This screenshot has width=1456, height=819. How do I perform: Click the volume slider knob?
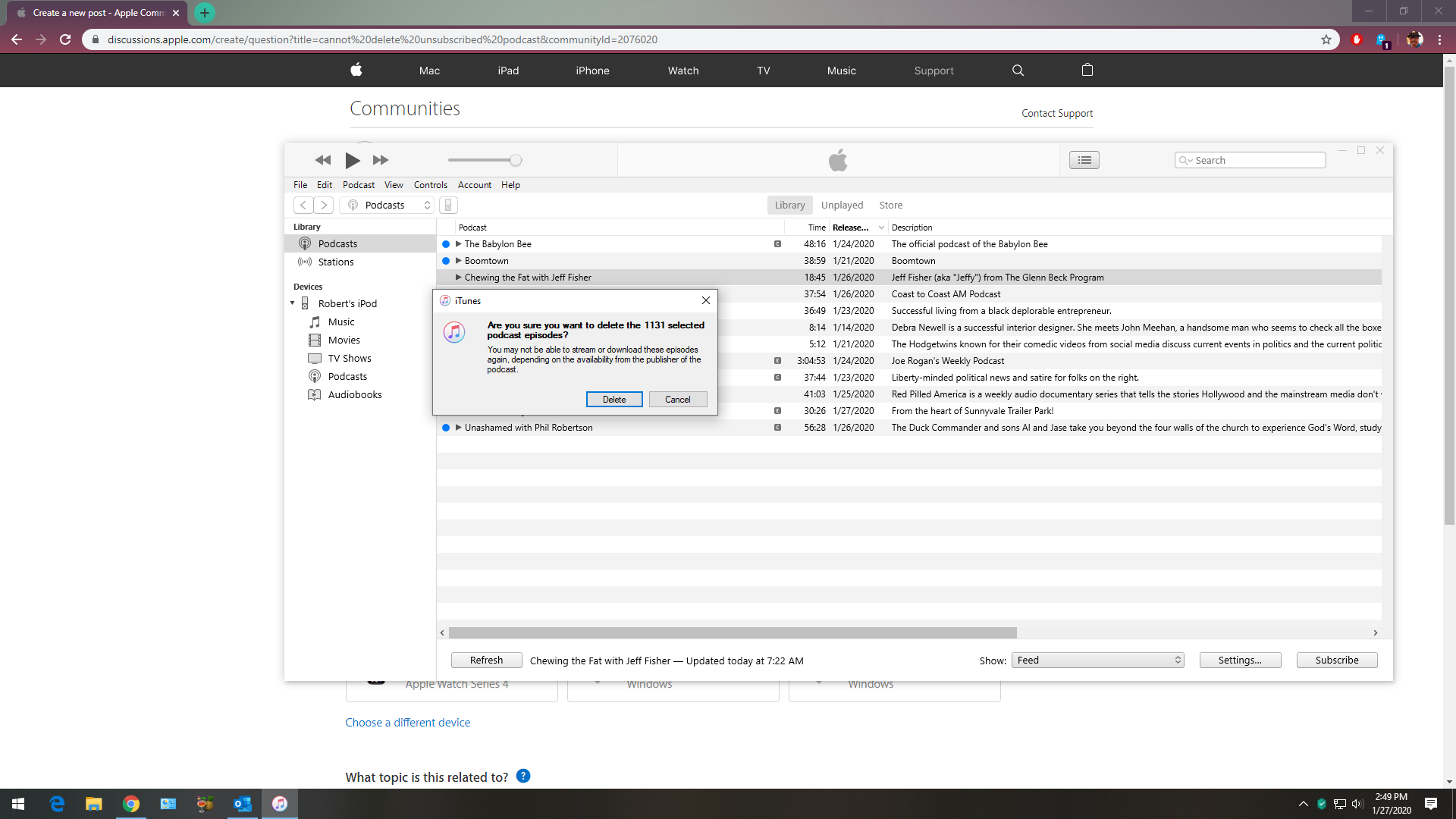pyautogui.click(x=516, y=160)
